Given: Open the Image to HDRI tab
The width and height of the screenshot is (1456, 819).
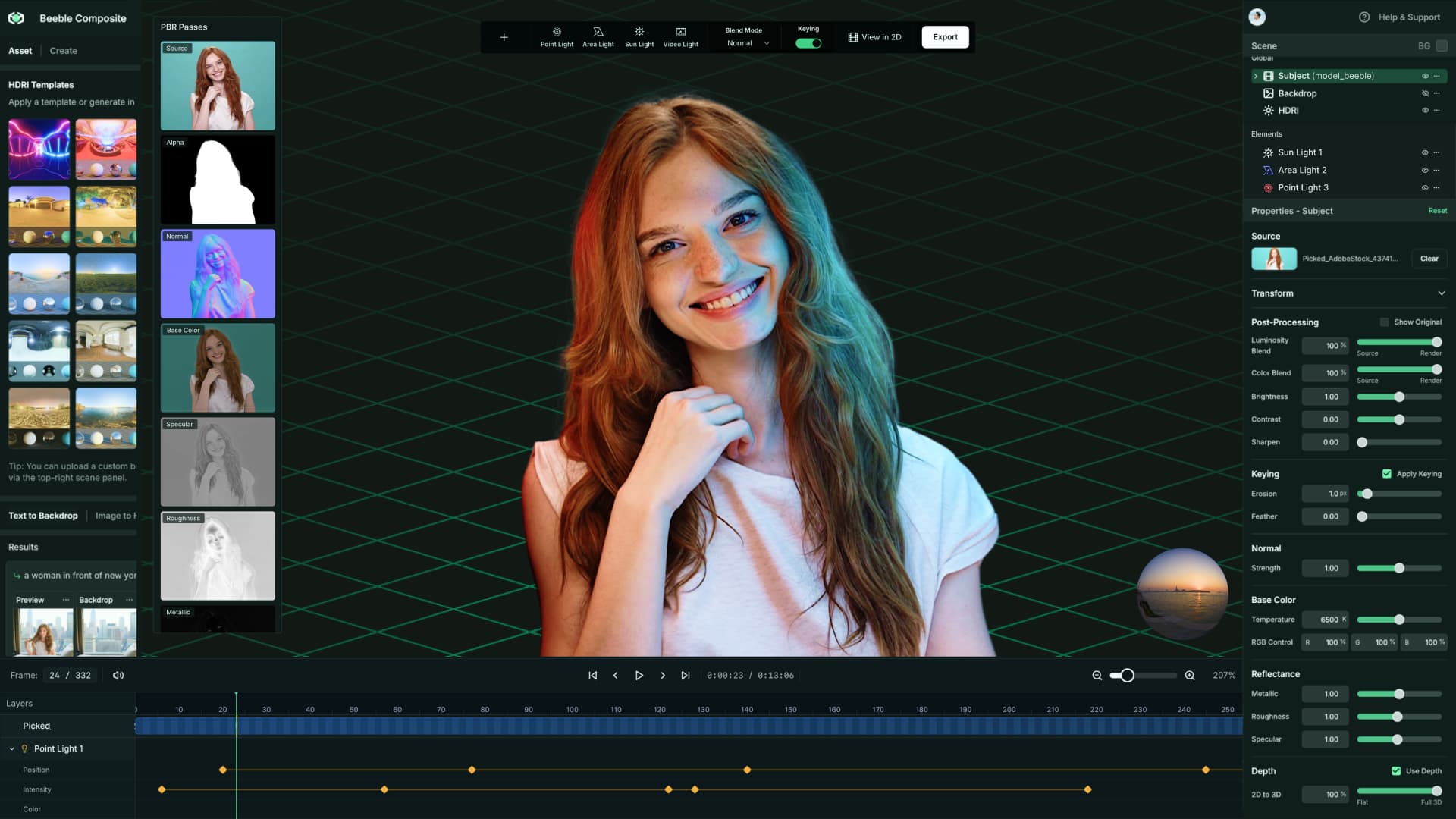Looking at the screenshot, I should [115, 516].
